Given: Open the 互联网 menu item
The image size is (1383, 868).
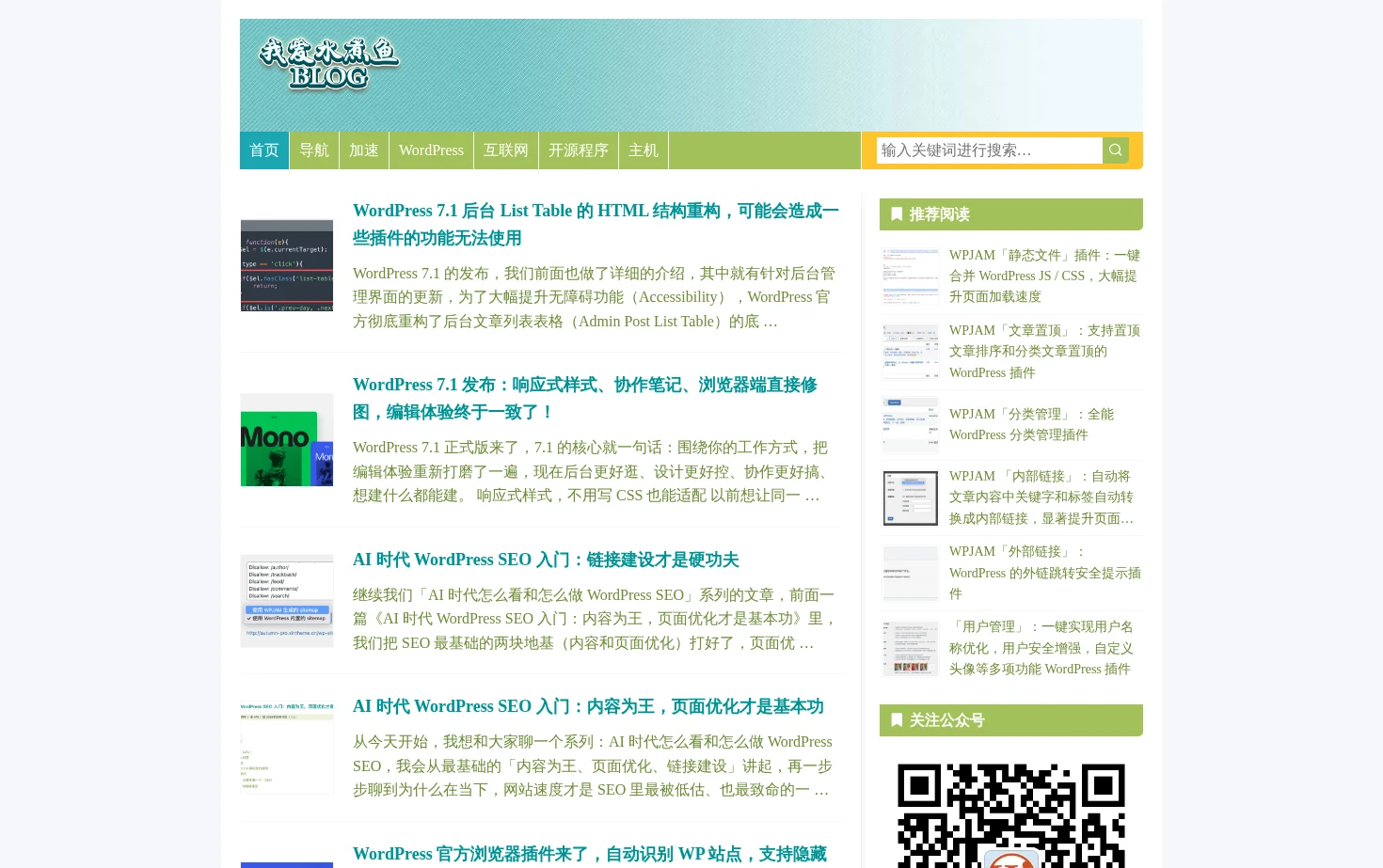Looking at the screenshot, I should [506, 150].
